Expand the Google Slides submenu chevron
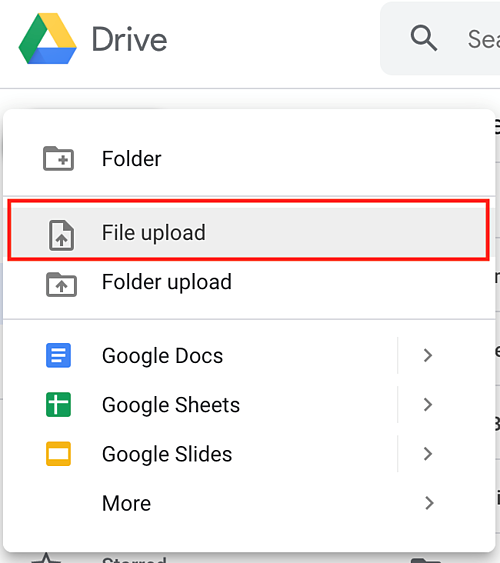Viewport: 500px width, 563px height. click(x=428, y=454)
